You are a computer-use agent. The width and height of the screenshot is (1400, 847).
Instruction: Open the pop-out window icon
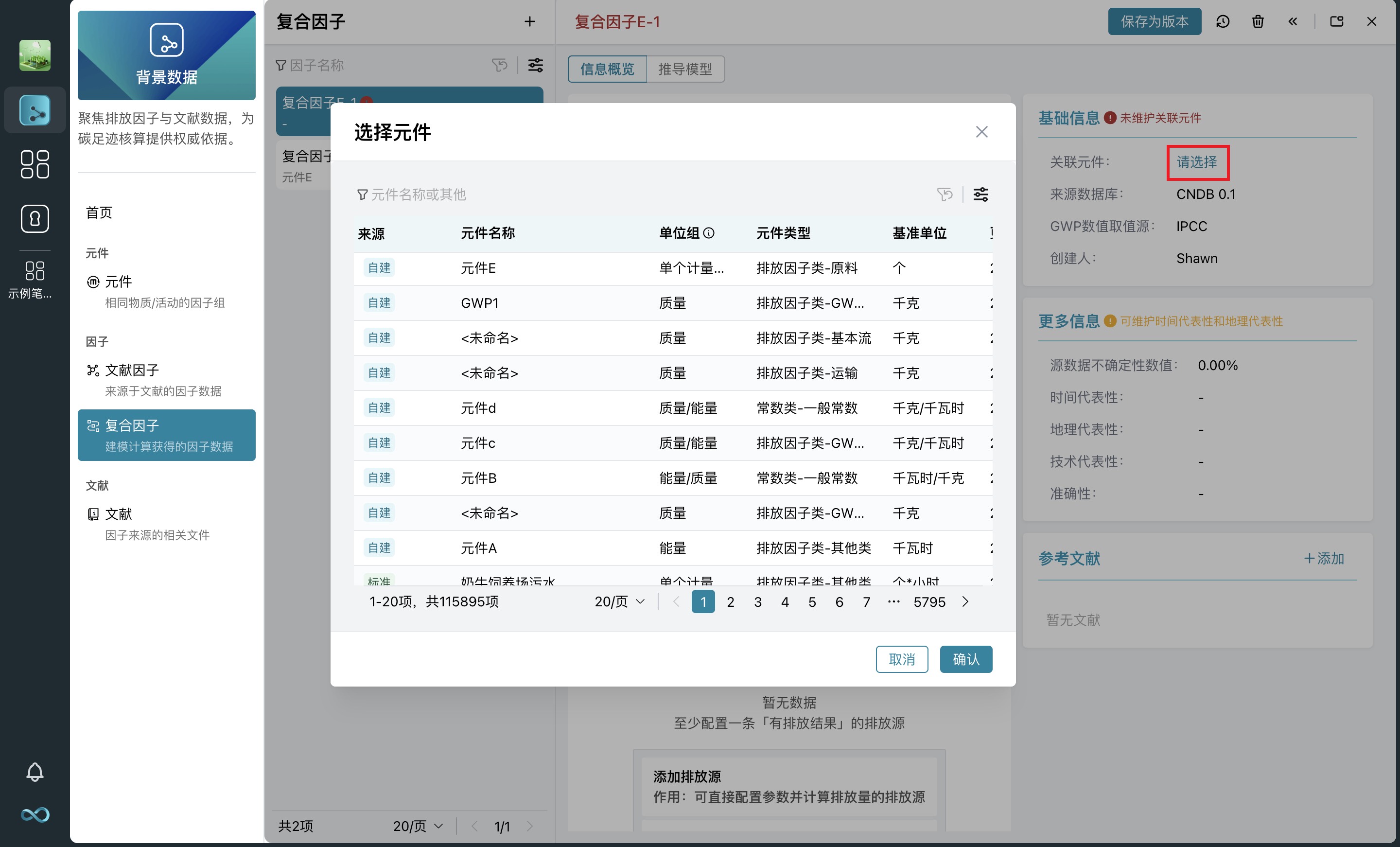pos(1336,21)
